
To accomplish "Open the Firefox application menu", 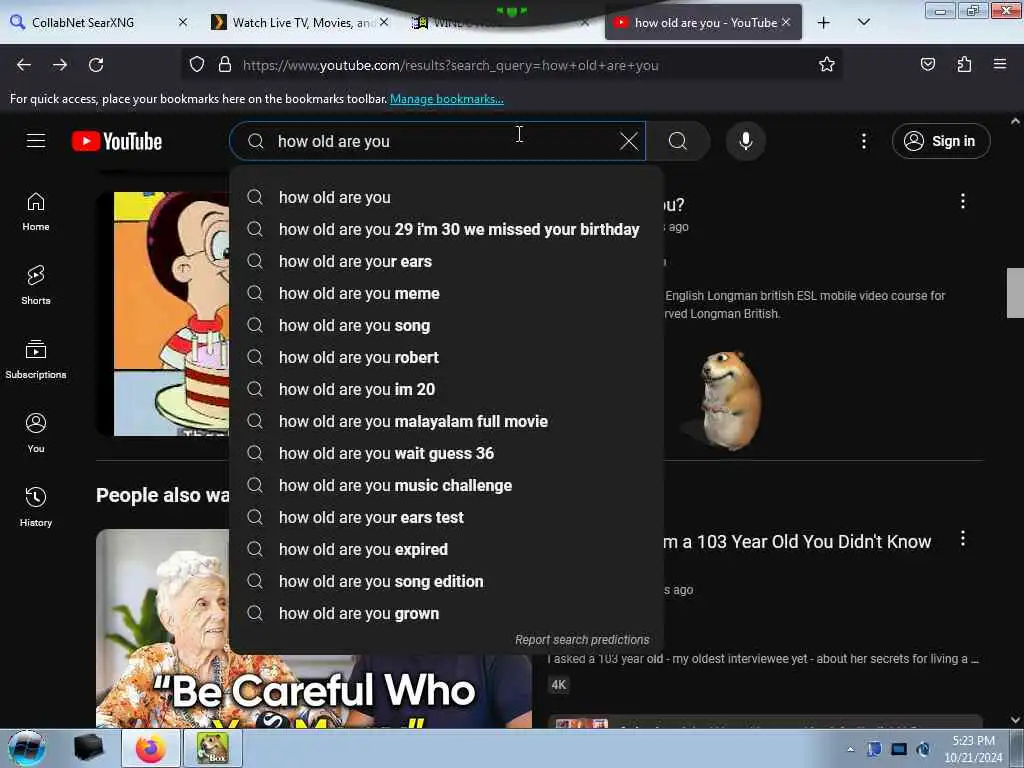I will point(1000,65).
